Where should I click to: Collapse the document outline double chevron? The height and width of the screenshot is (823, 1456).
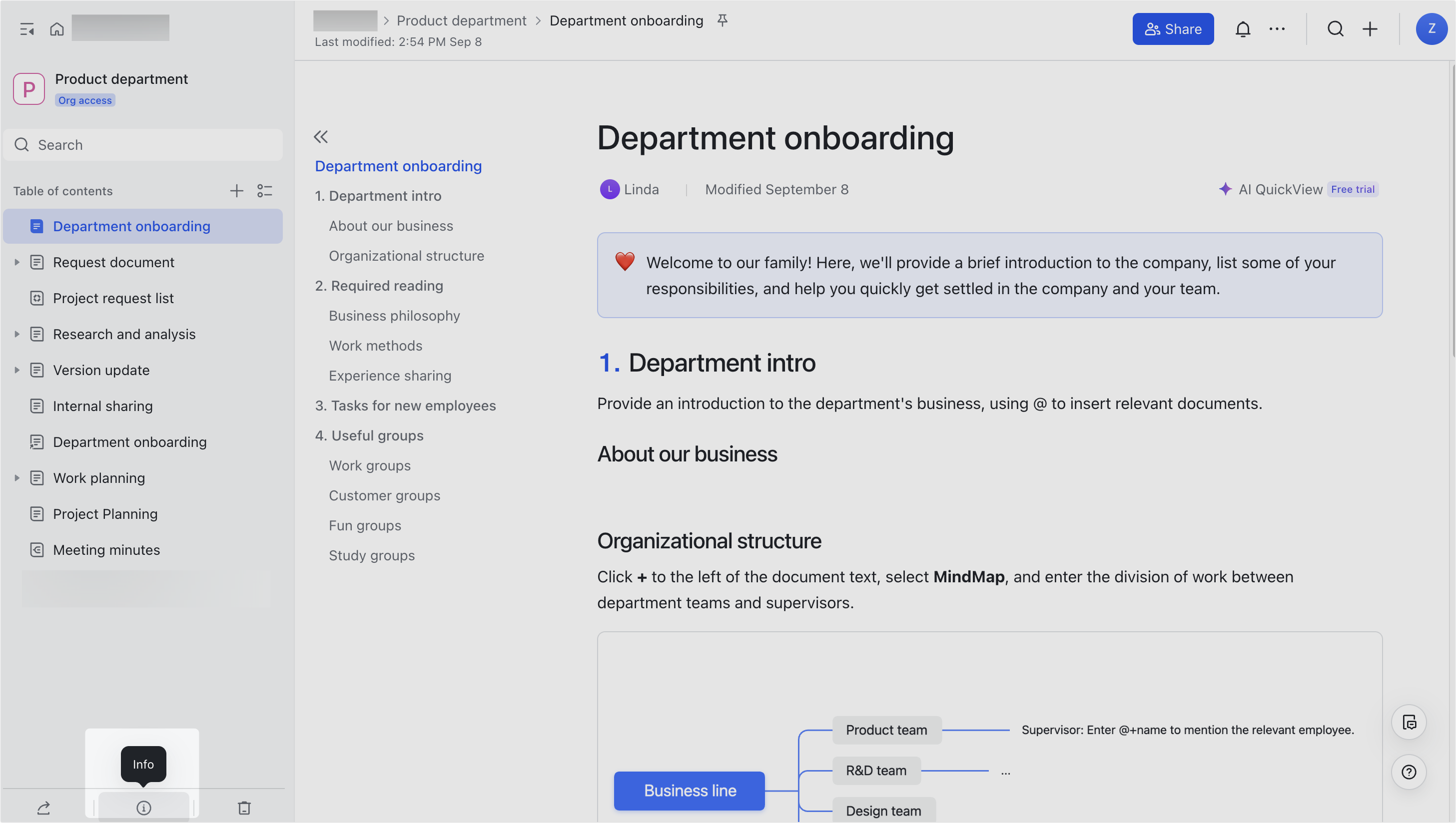pyautogui.click(x=321, y=137)
